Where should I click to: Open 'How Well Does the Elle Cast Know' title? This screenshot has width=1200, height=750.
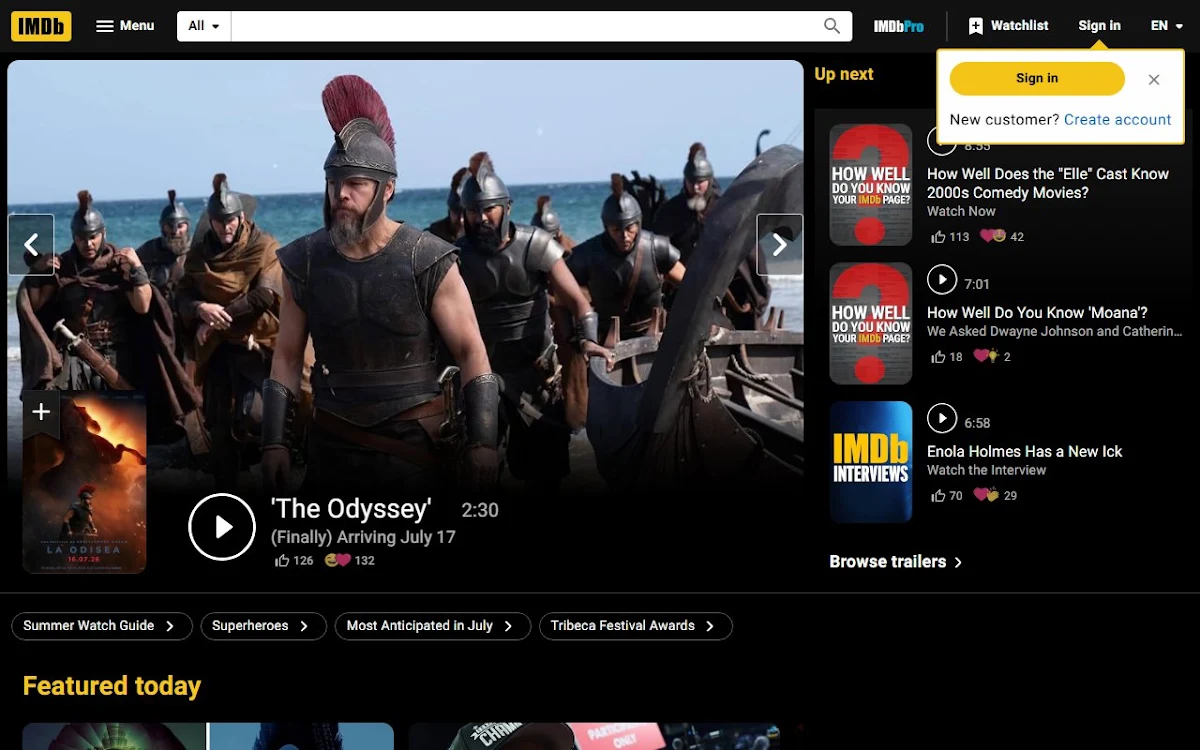pyautogui.click(x=1048, y=183)
